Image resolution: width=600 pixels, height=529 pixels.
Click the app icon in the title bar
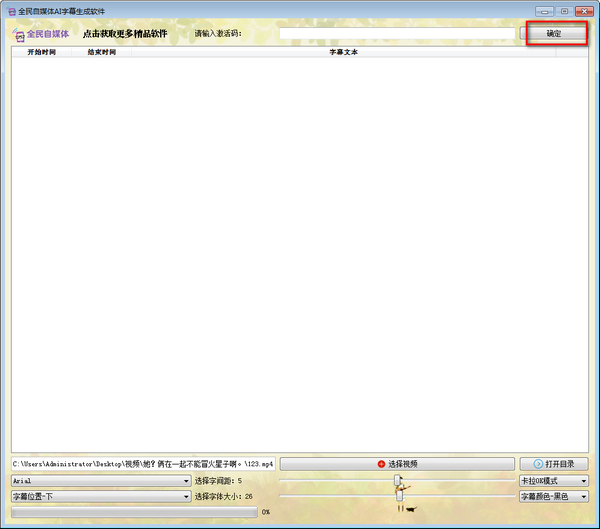click(x=11, y=11)
